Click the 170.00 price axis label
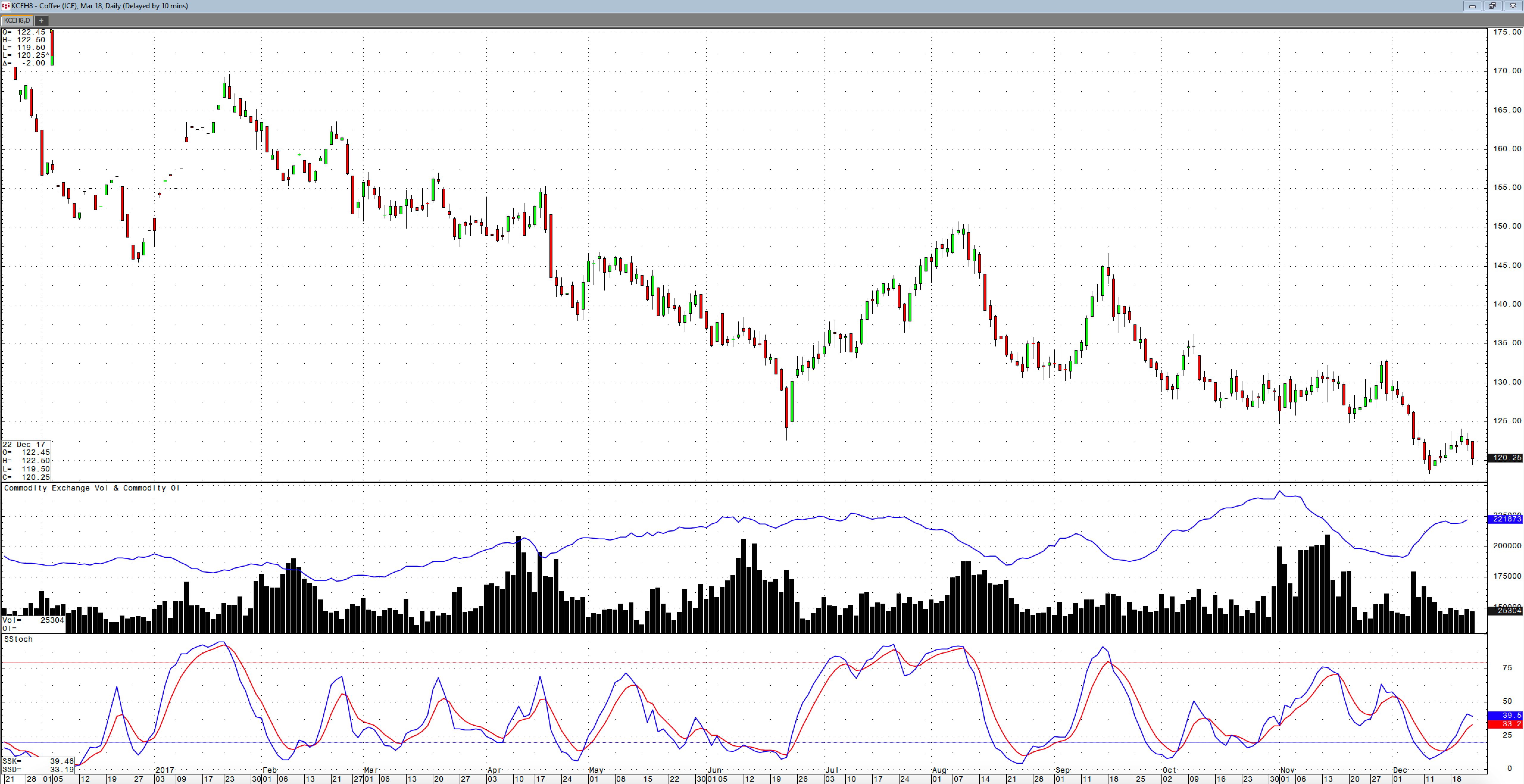 1507,71
